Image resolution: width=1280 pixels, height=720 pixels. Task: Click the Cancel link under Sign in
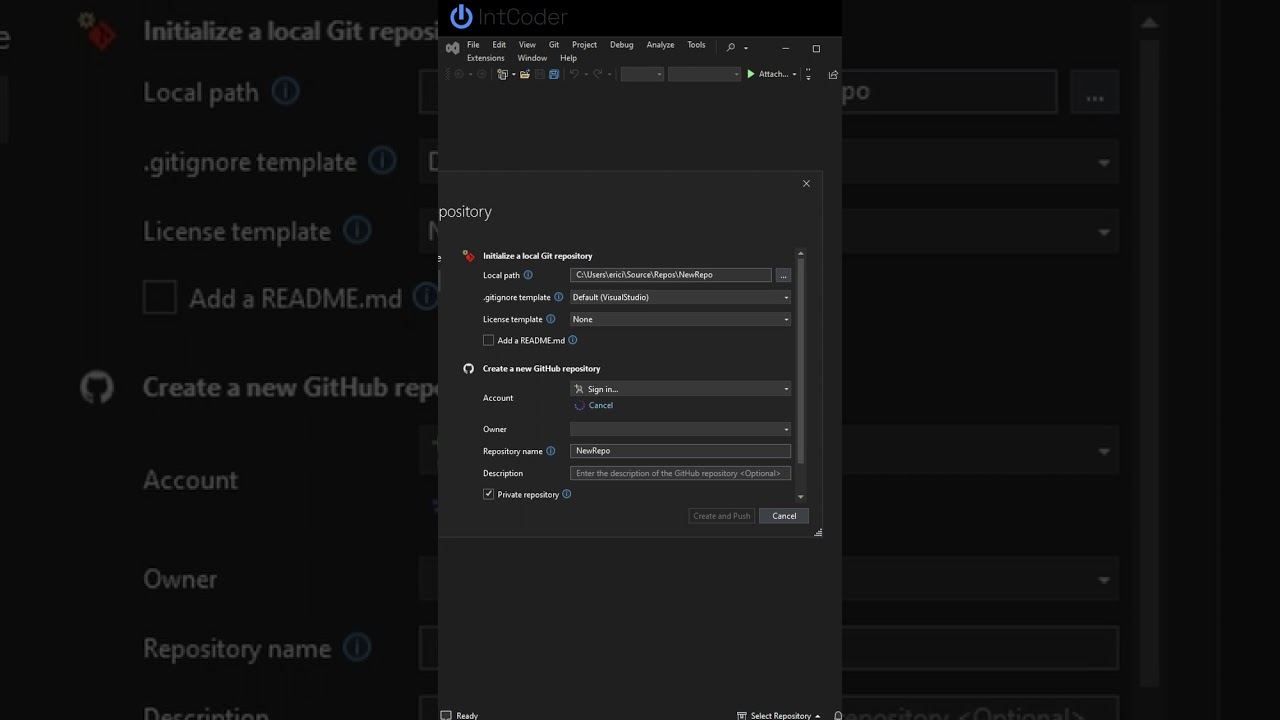[x=601, y=405]
